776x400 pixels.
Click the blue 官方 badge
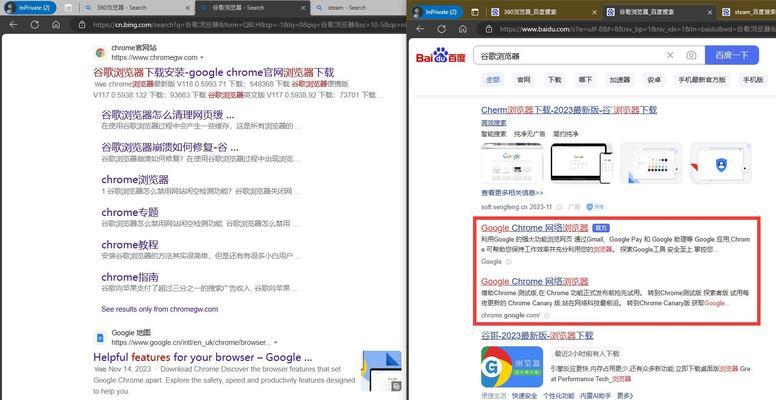601,228
